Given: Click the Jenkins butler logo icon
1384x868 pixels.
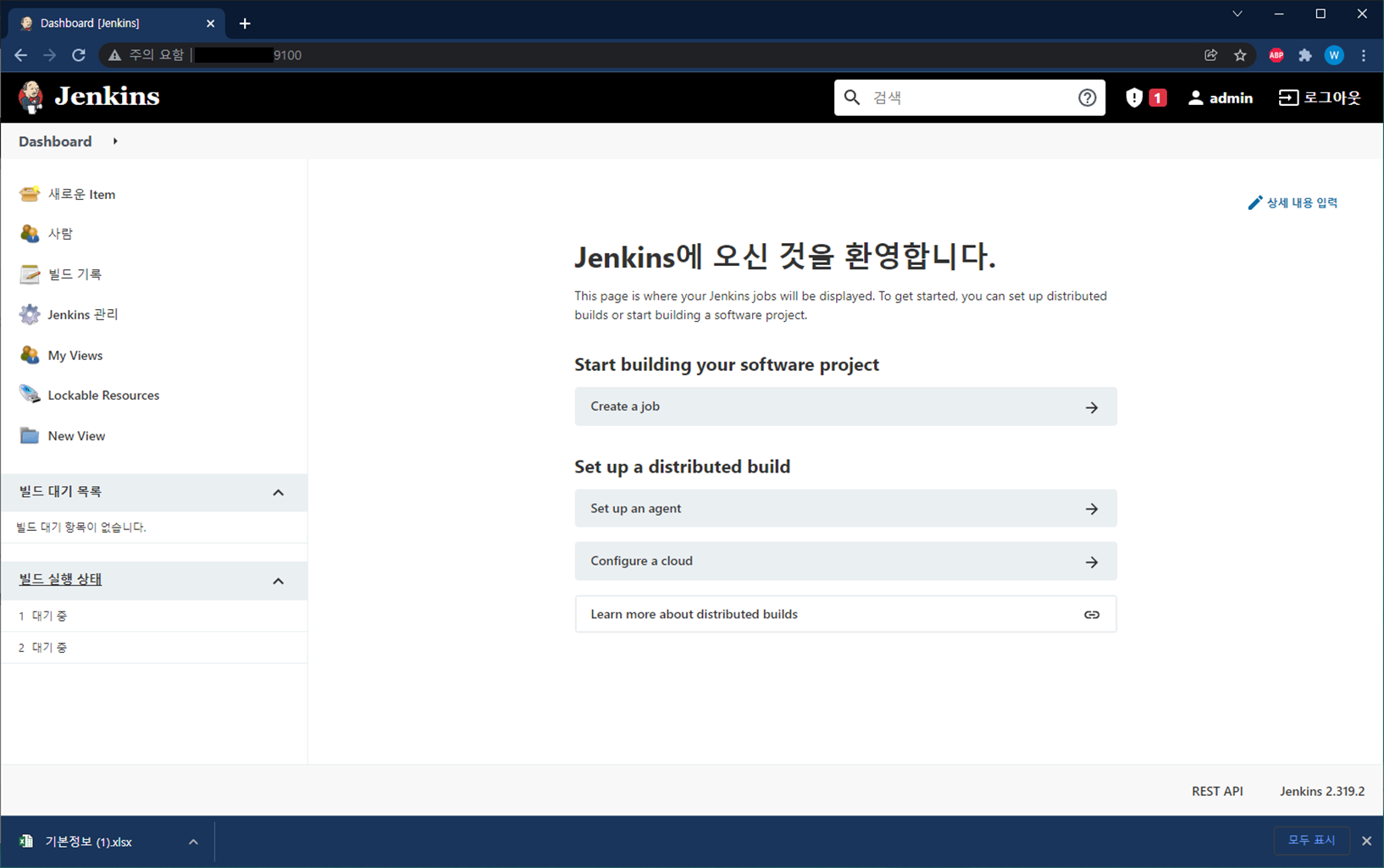Looking at the screenshot, I should (x=31, y=97).
